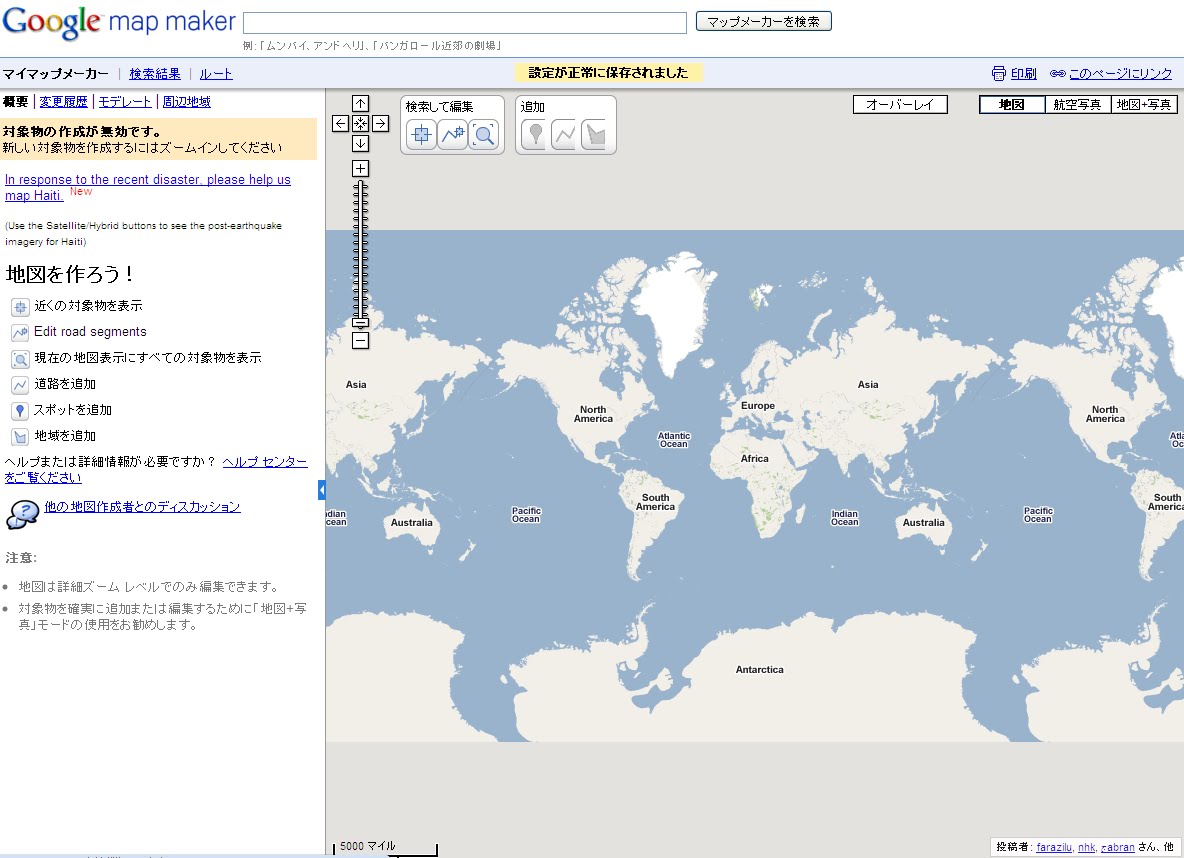Click 道路を追加 text
The width and height of the screenshot is (1184, 858).
coord(65,384)
